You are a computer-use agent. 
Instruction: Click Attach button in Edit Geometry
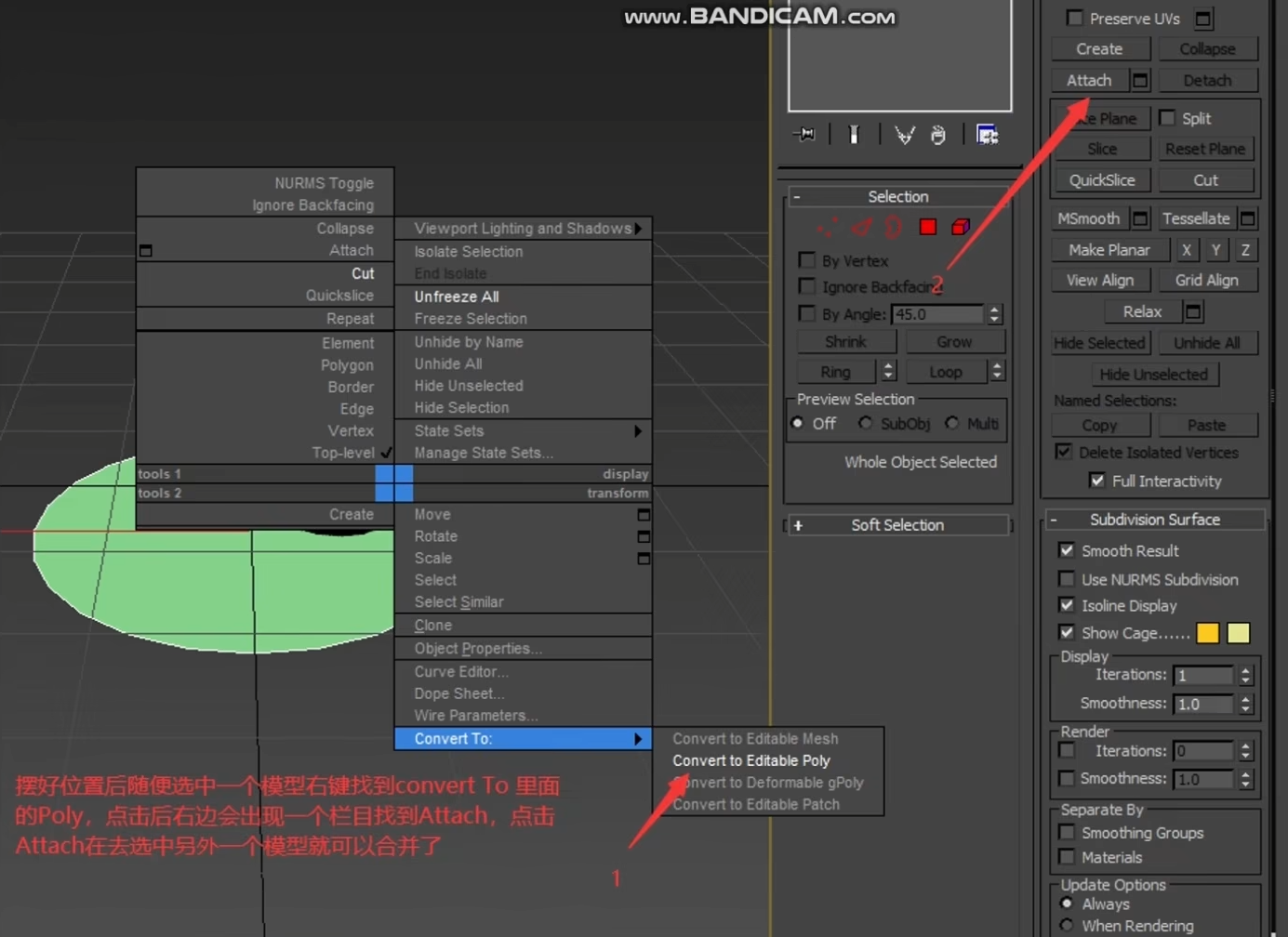coord(1090,81)
